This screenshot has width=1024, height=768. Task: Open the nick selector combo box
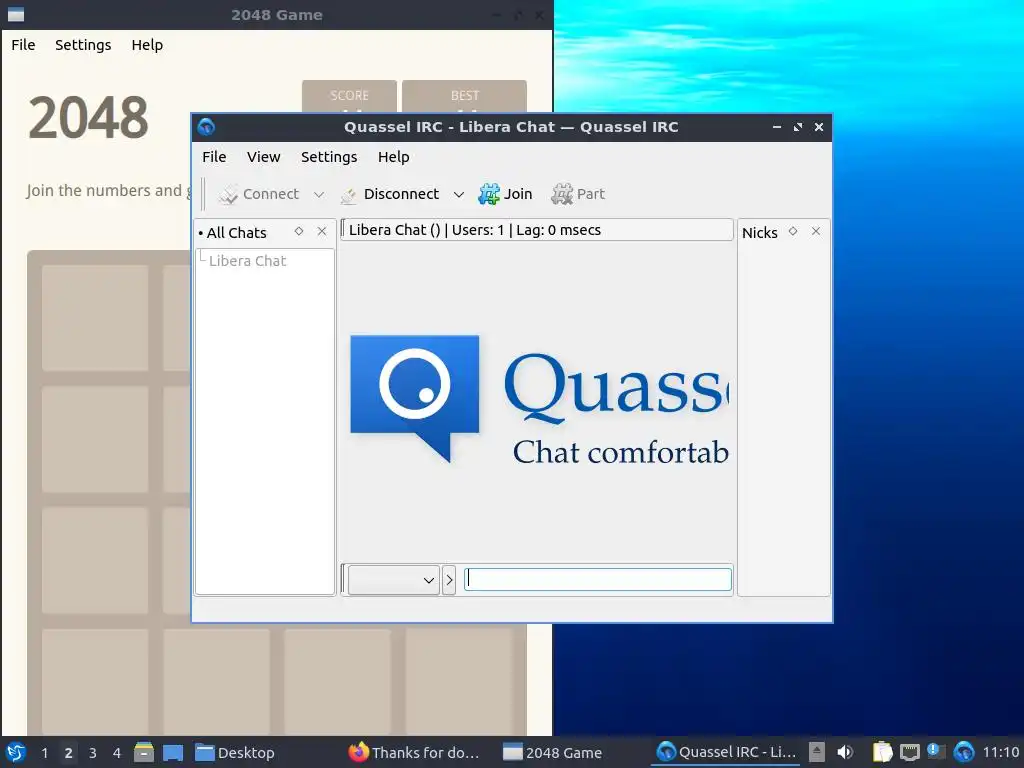[x=393, y=580]
